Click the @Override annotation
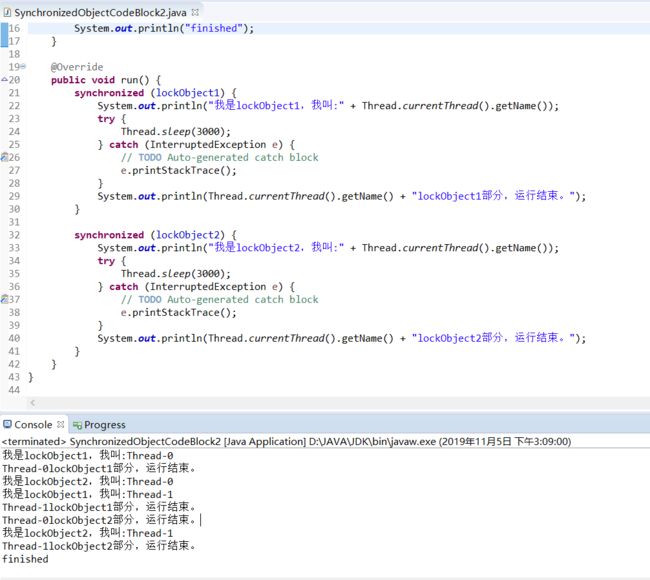650x580 pixels. coord(77,67)
